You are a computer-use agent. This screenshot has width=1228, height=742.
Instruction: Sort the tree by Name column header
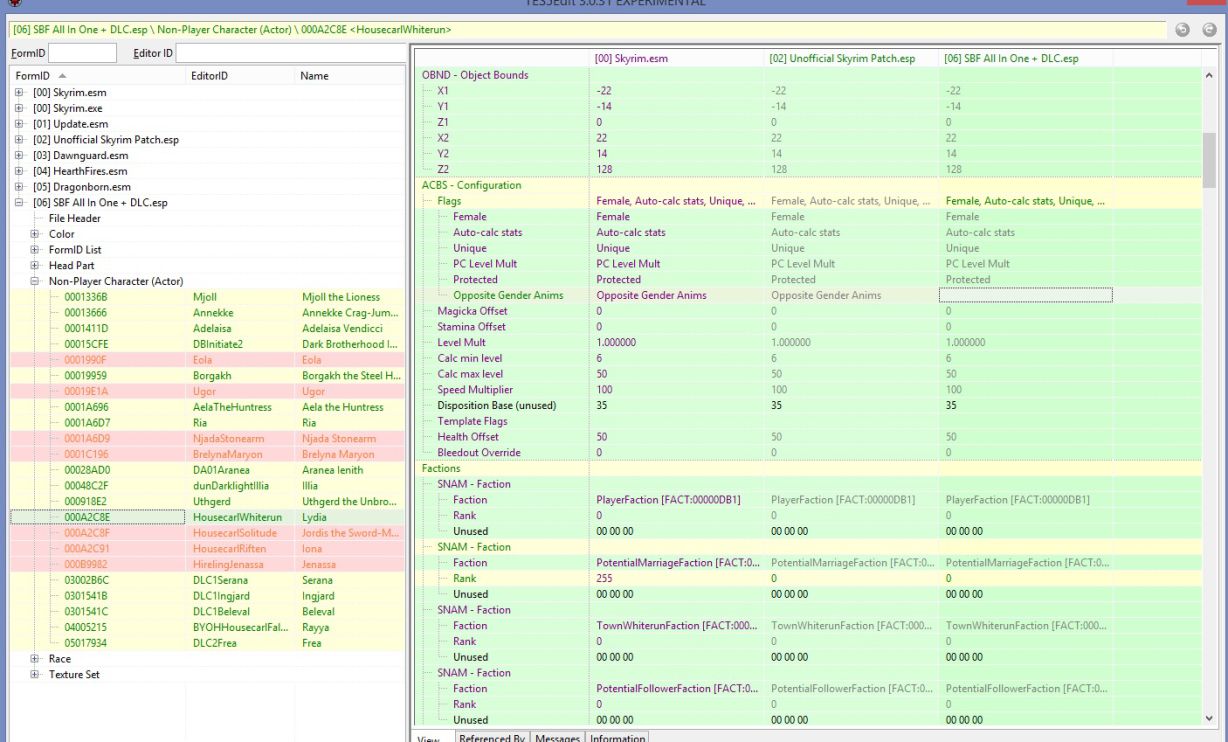(349, 76)
